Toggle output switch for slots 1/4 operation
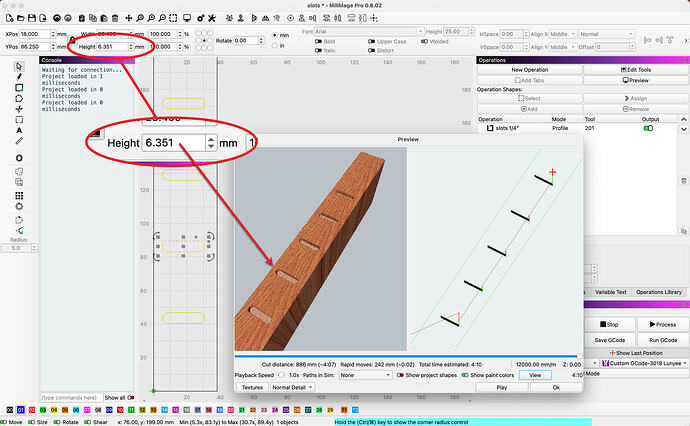 click(x=648, y=128)
